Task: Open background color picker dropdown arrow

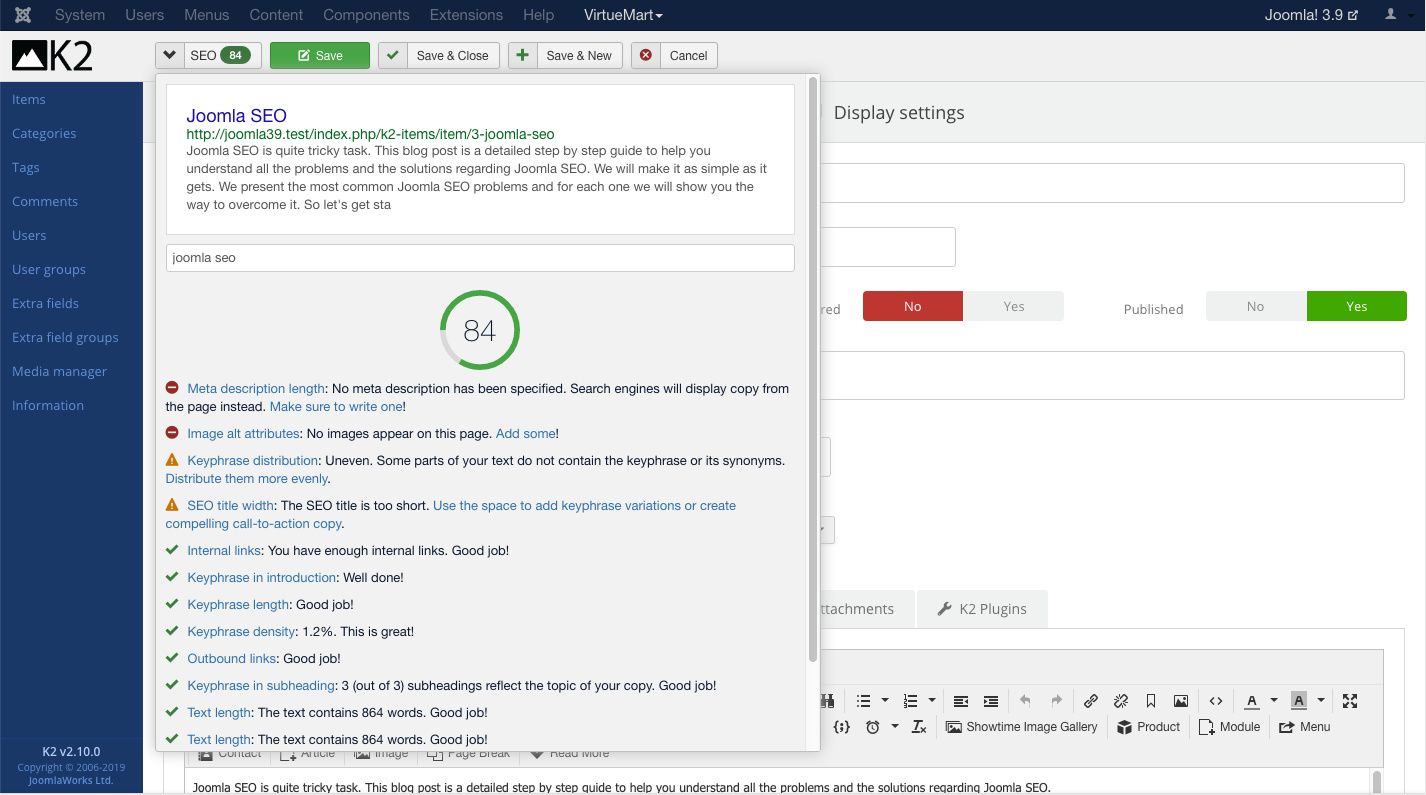Action: tap(1321, 701)
